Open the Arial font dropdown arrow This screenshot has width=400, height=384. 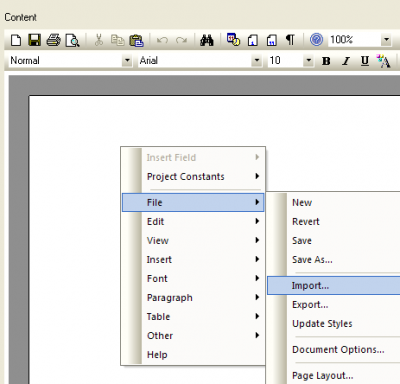257,61
